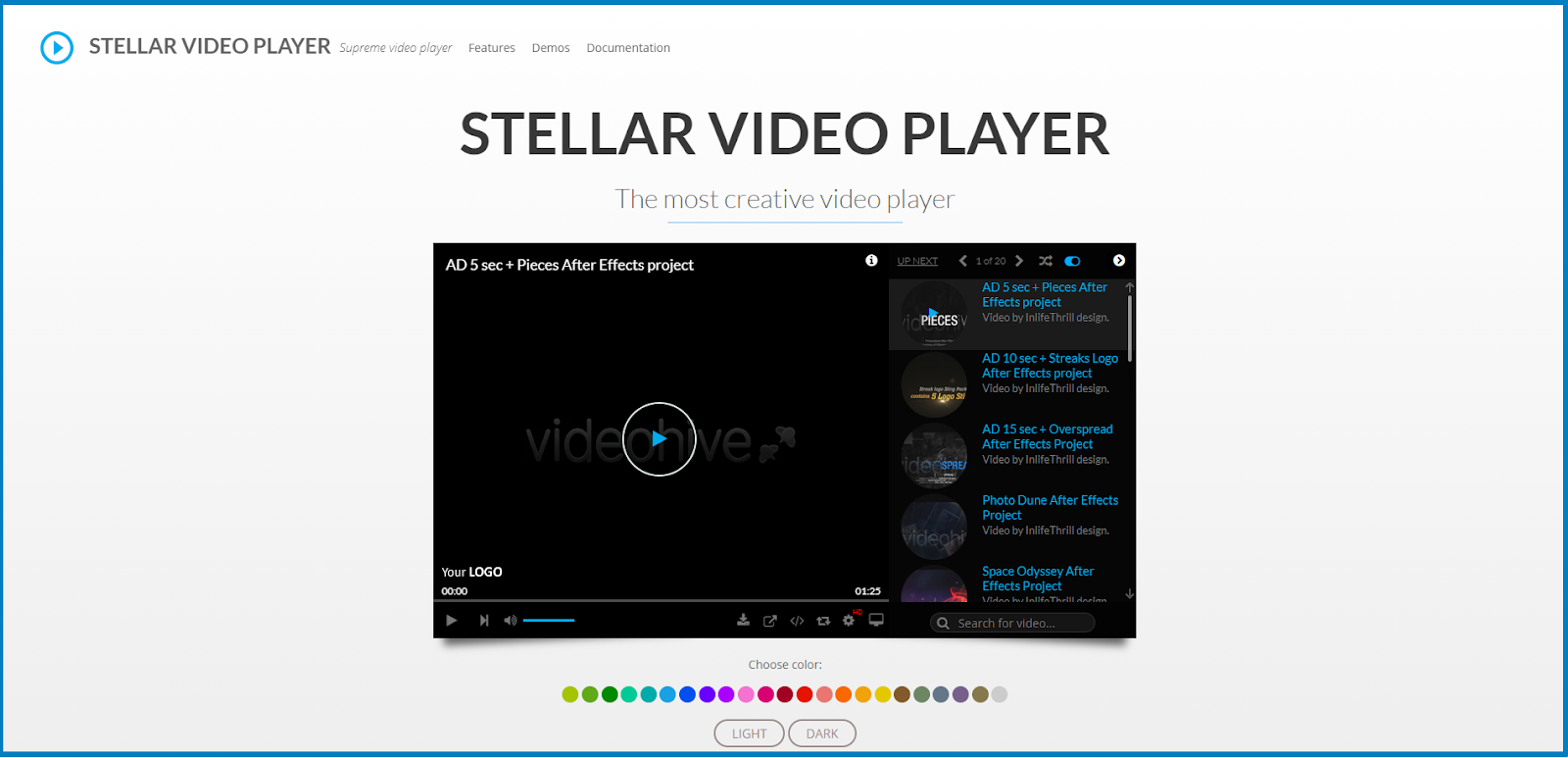Choose the yellow color swatch

tap(883, 694)
